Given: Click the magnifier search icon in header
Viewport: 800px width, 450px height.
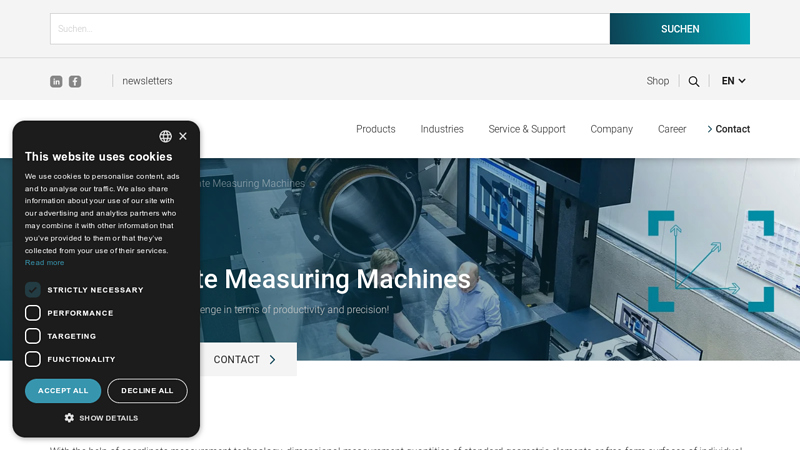Looking at the screenshot, I should click(694, 82).
